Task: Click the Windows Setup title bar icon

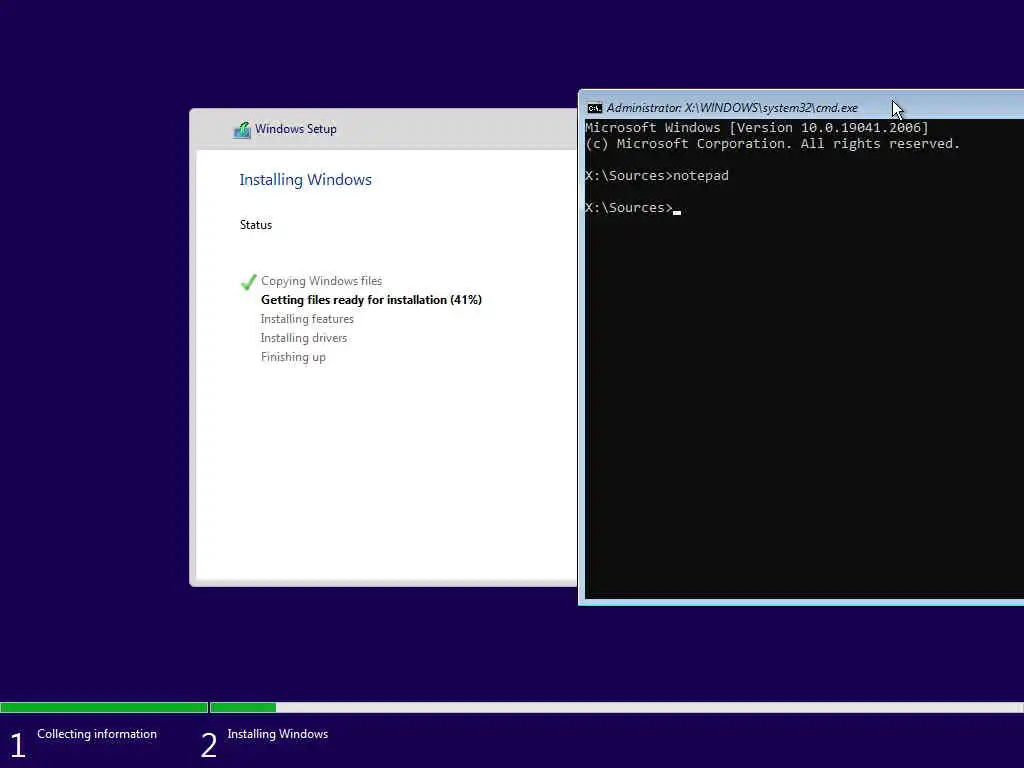Action: (242, 129)
